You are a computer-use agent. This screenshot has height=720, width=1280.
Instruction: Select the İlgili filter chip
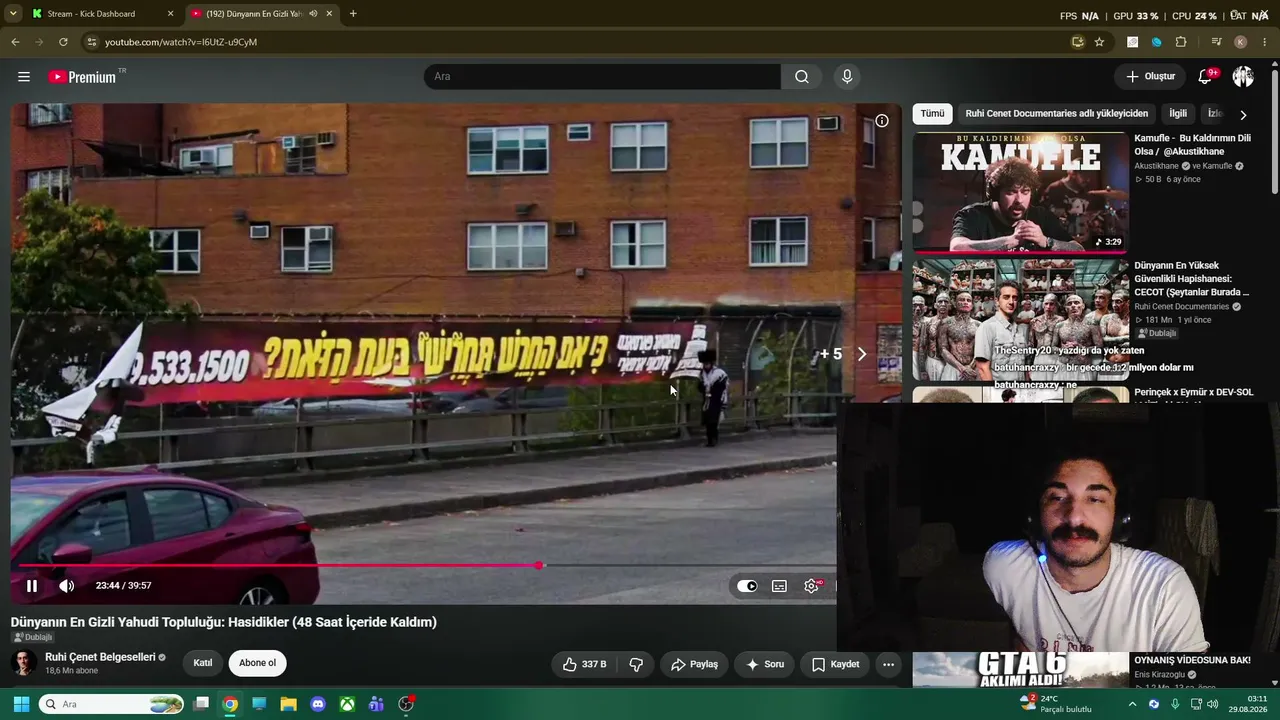[x=1178, y=114]
